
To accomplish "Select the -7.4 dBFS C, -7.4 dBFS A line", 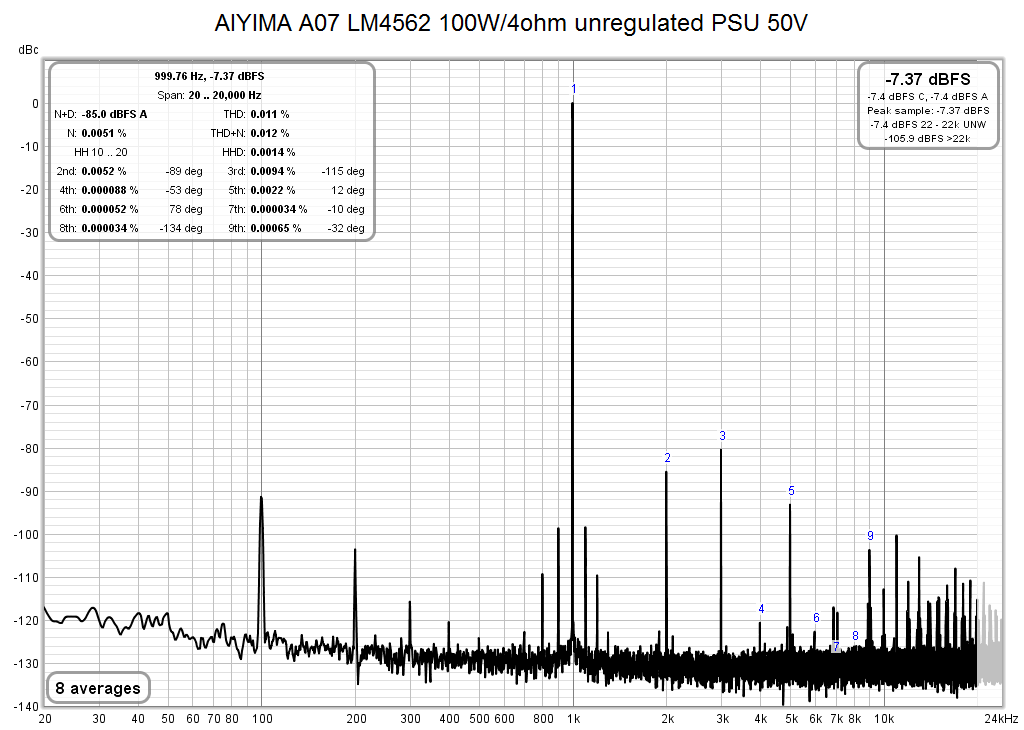I will [927, 97].
